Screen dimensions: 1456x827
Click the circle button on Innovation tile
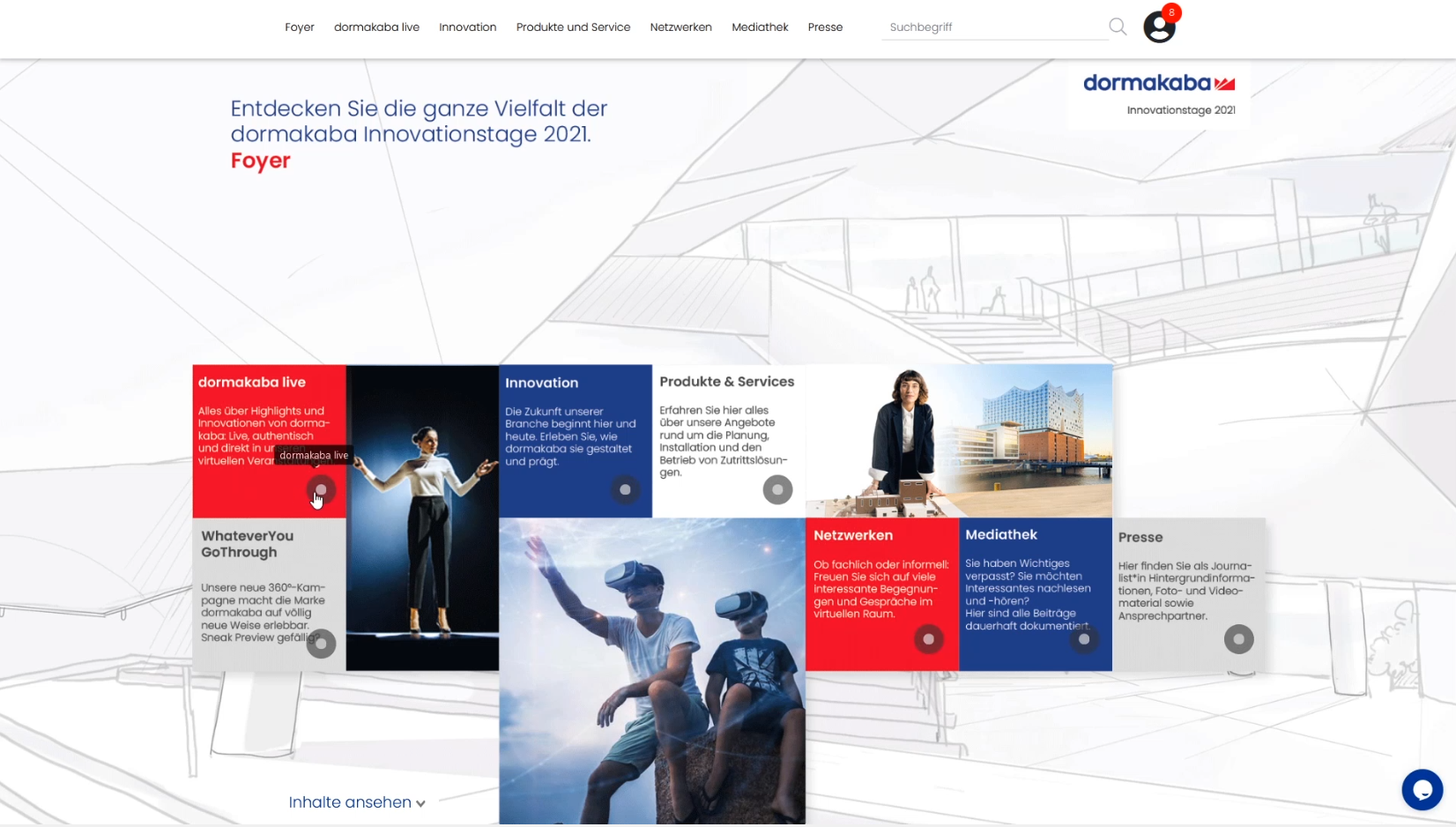(x=625, y=489)
